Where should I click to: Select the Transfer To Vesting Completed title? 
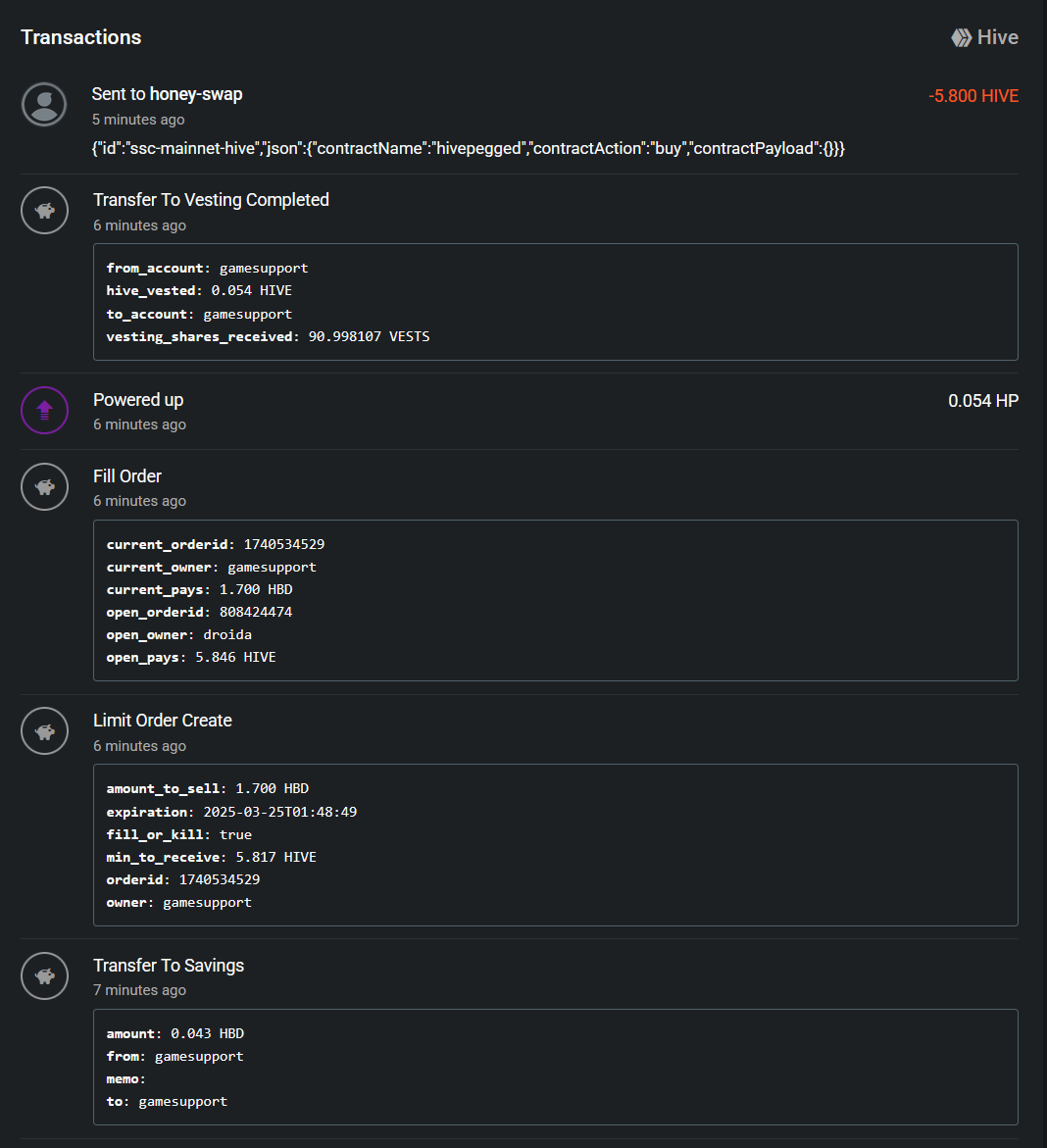pyautogui.click(x=211, y=200)
